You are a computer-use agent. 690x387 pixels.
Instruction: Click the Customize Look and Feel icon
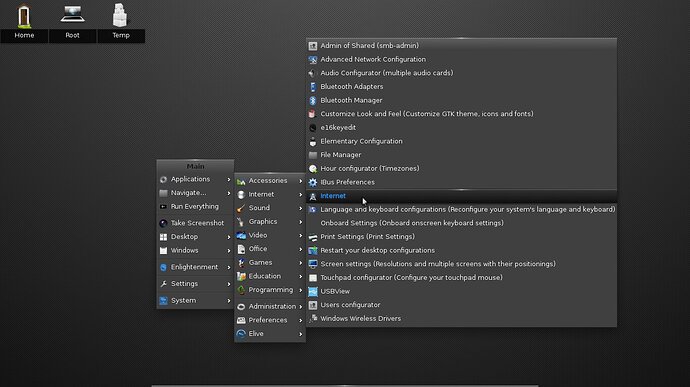pos(312,114)
